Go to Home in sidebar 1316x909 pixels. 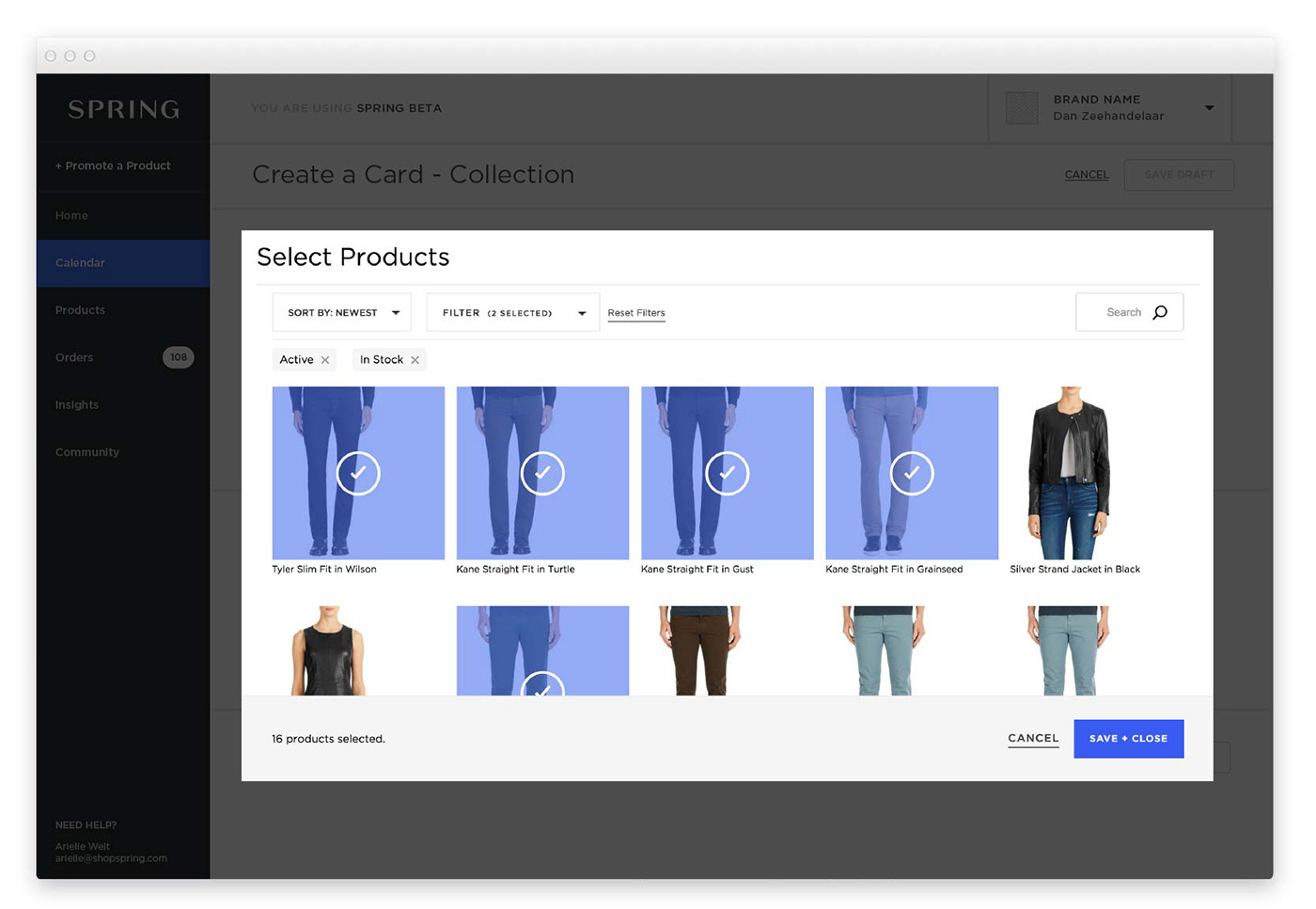pyautogui.click(x=71, y=215)
